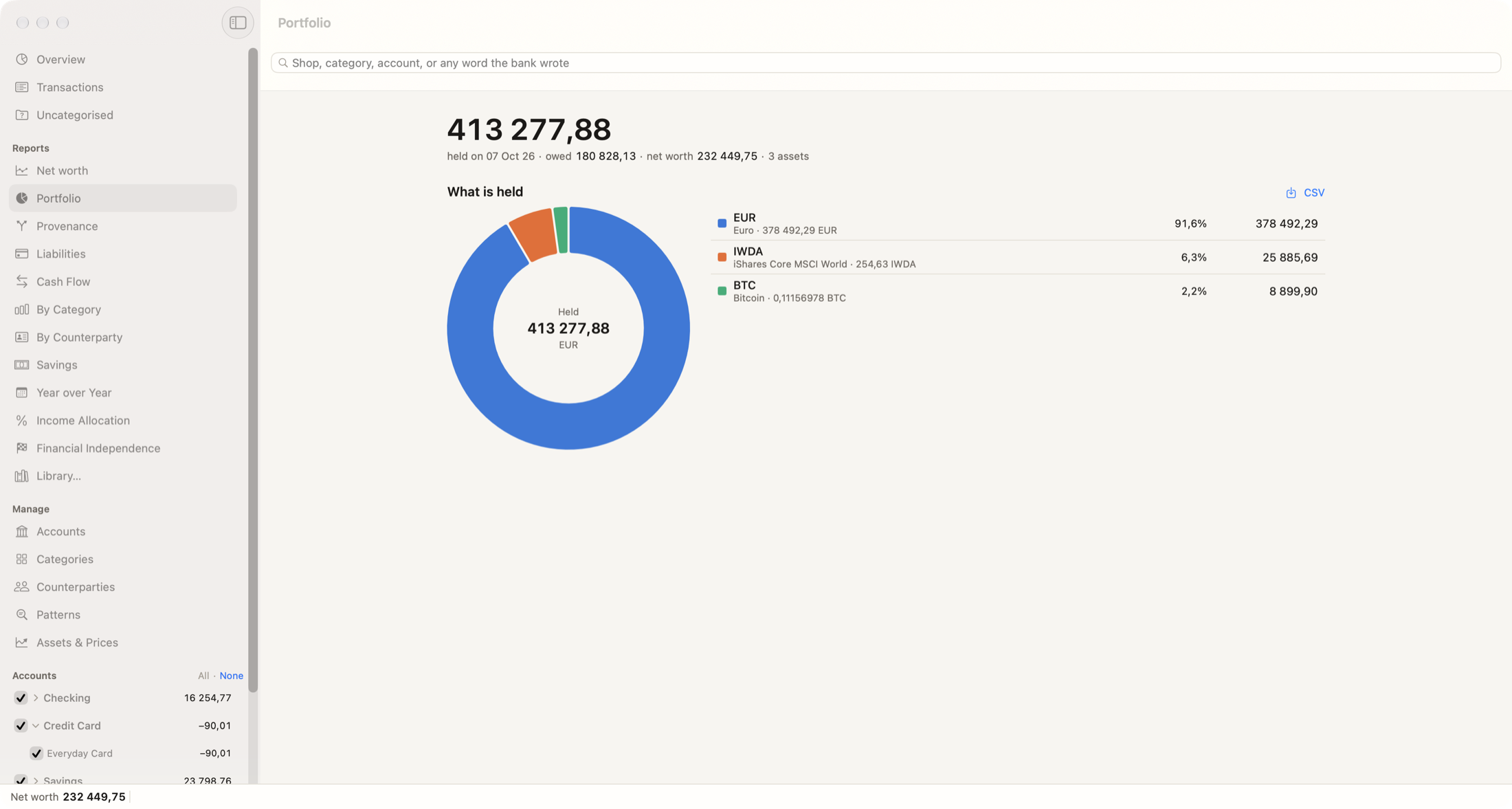The height and width of the screenshot is (809, 1512).
Task: Click the Year over Year calendar icon
Action: 22,392
